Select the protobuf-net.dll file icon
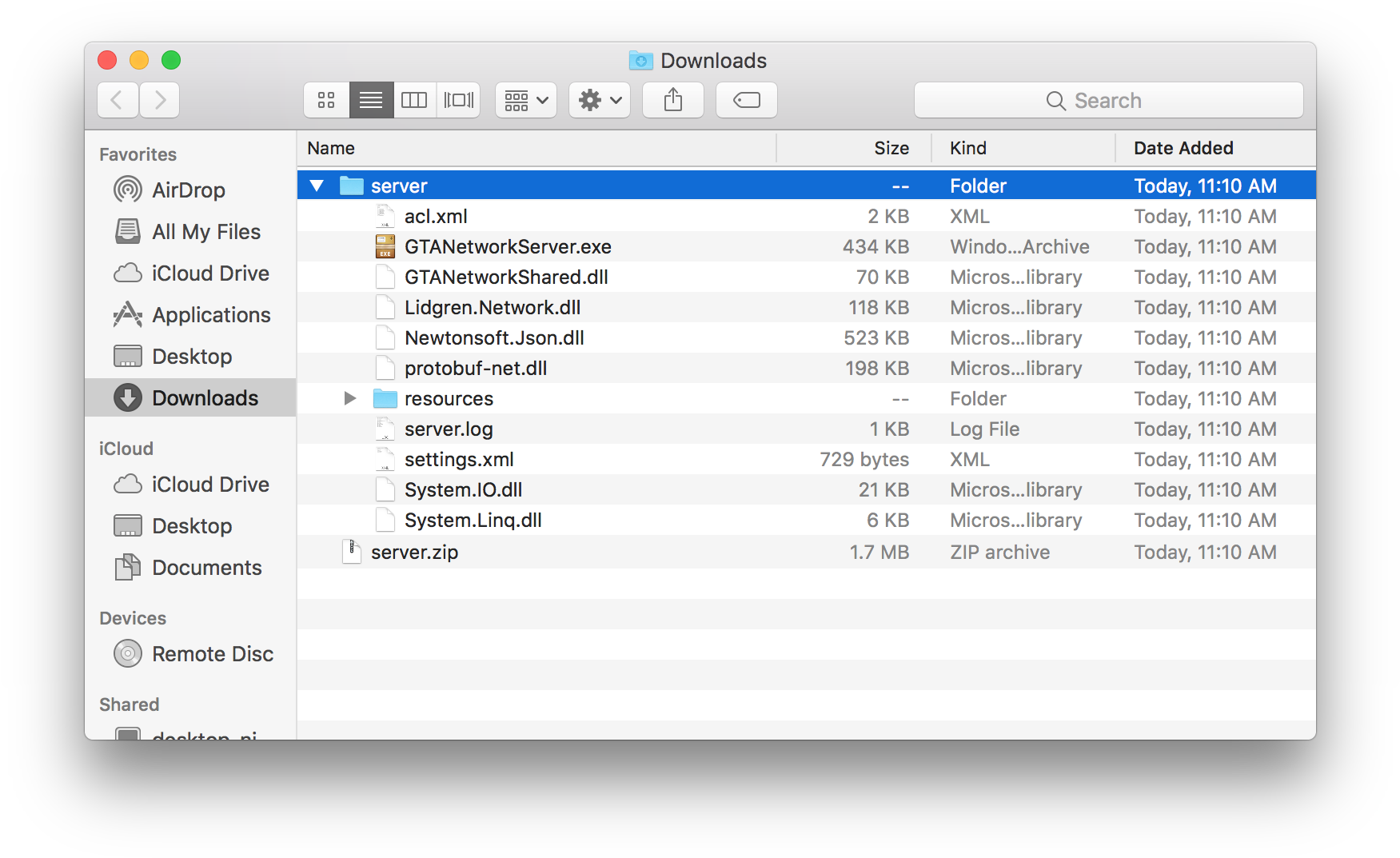Viewport: 1400px width, 858px height. (385, 368)
